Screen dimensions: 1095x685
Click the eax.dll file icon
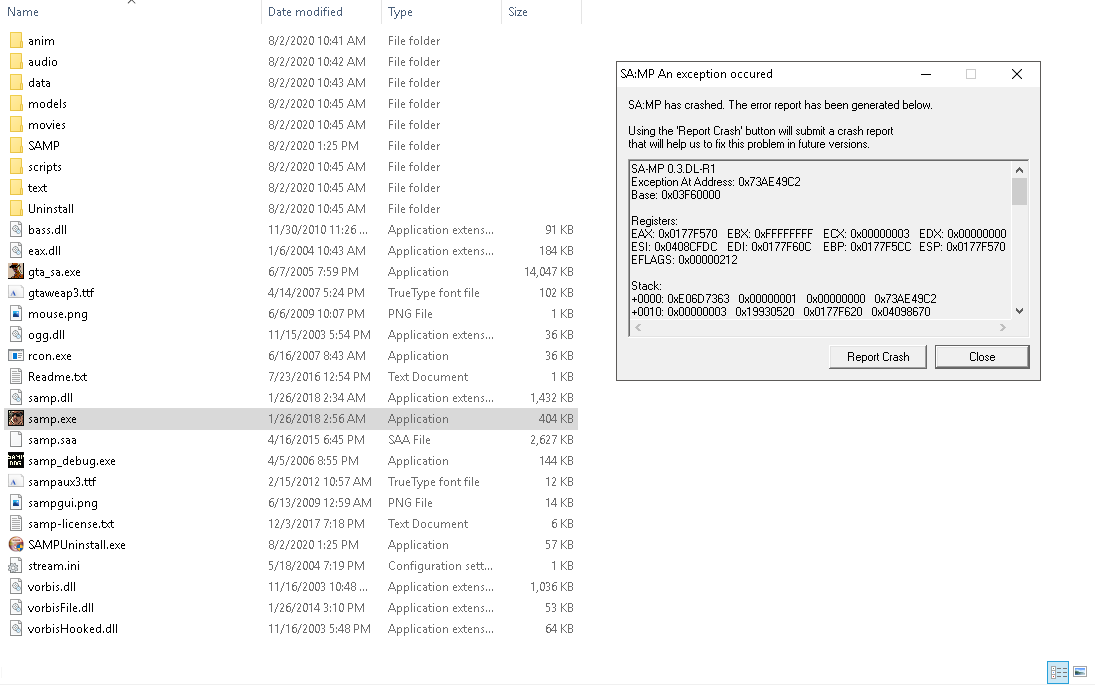(16, 250)
